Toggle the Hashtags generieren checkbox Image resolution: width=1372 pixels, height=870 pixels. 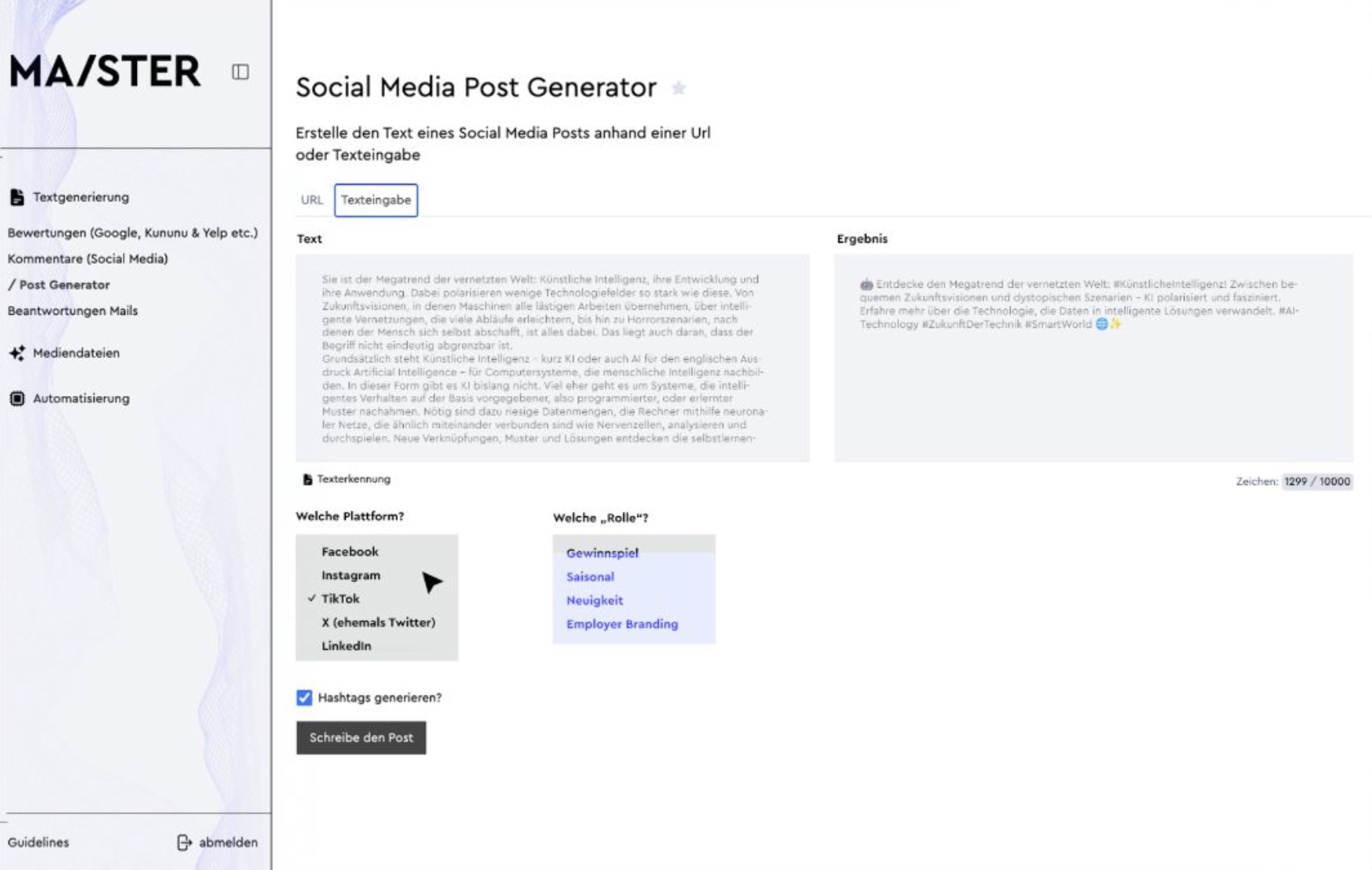304,698
